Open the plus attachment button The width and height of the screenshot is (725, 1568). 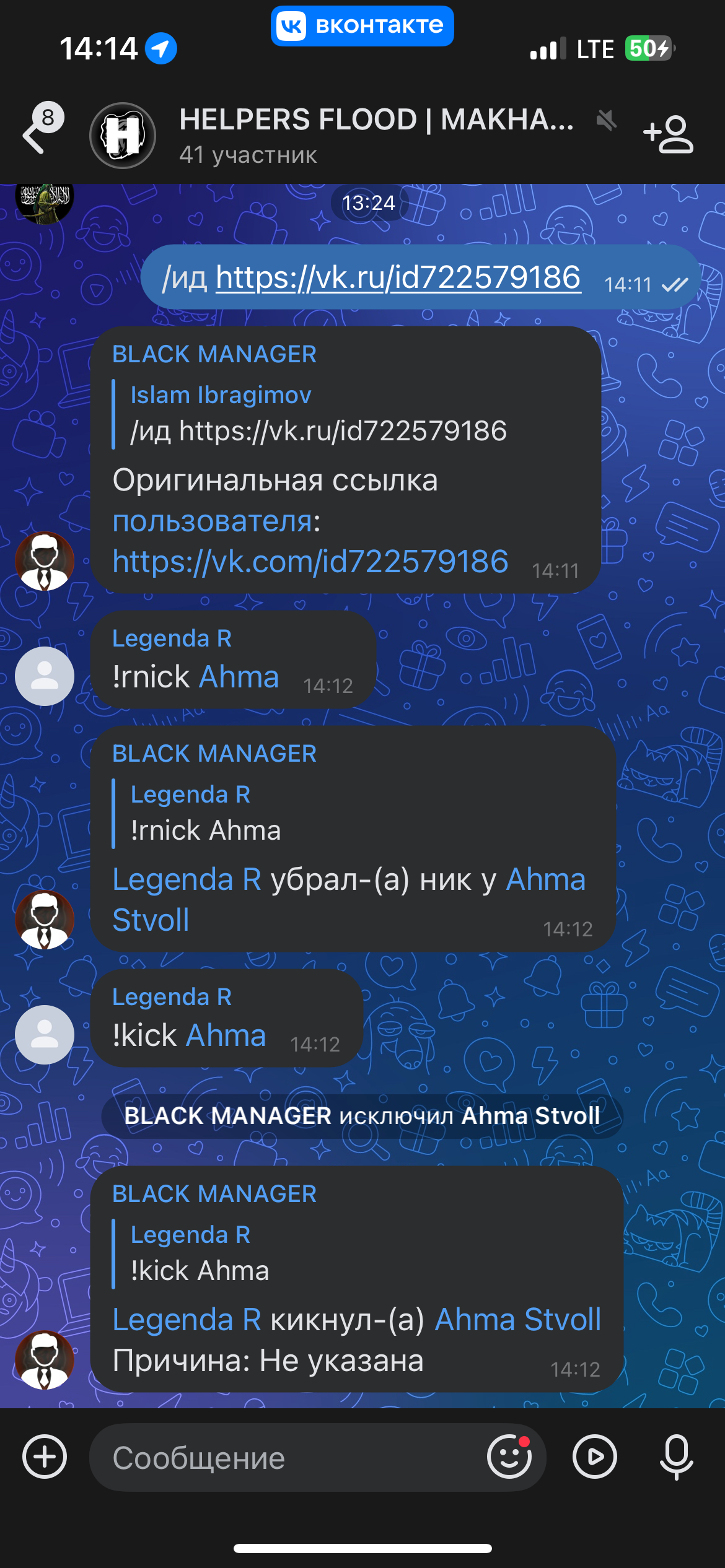pos(45,1457)
